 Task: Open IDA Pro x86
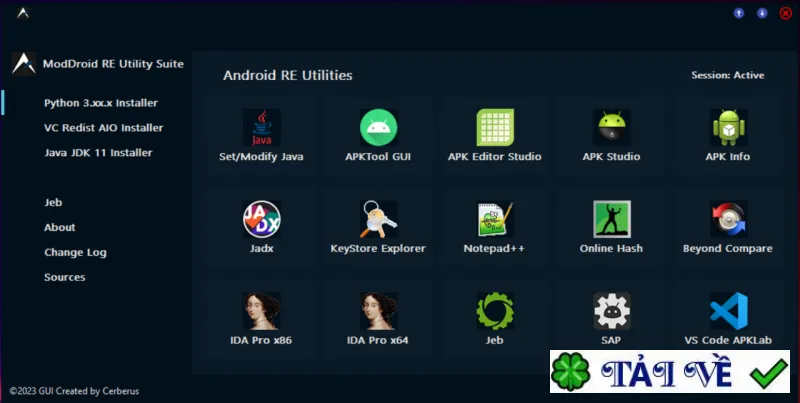click(x=261, y=319)
